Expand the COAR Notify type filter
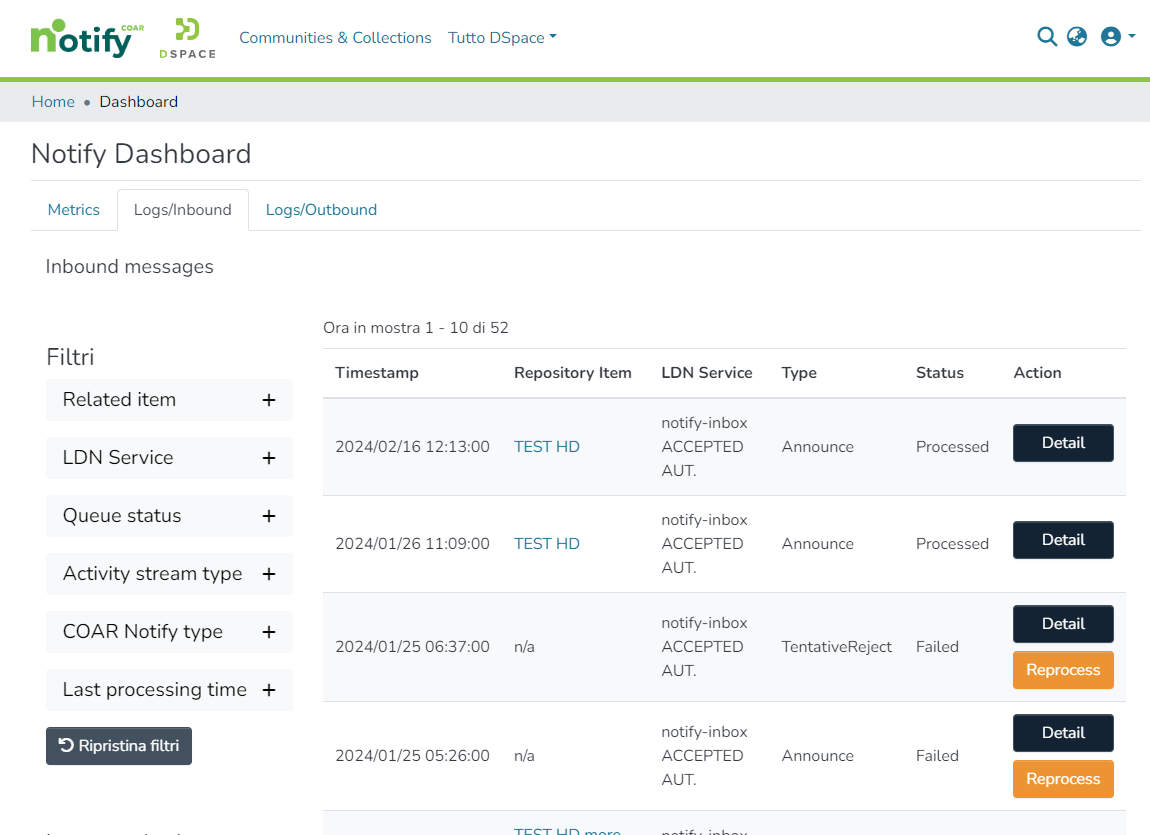The width and height of the screenshot is (1150, 835). [268, 632]
